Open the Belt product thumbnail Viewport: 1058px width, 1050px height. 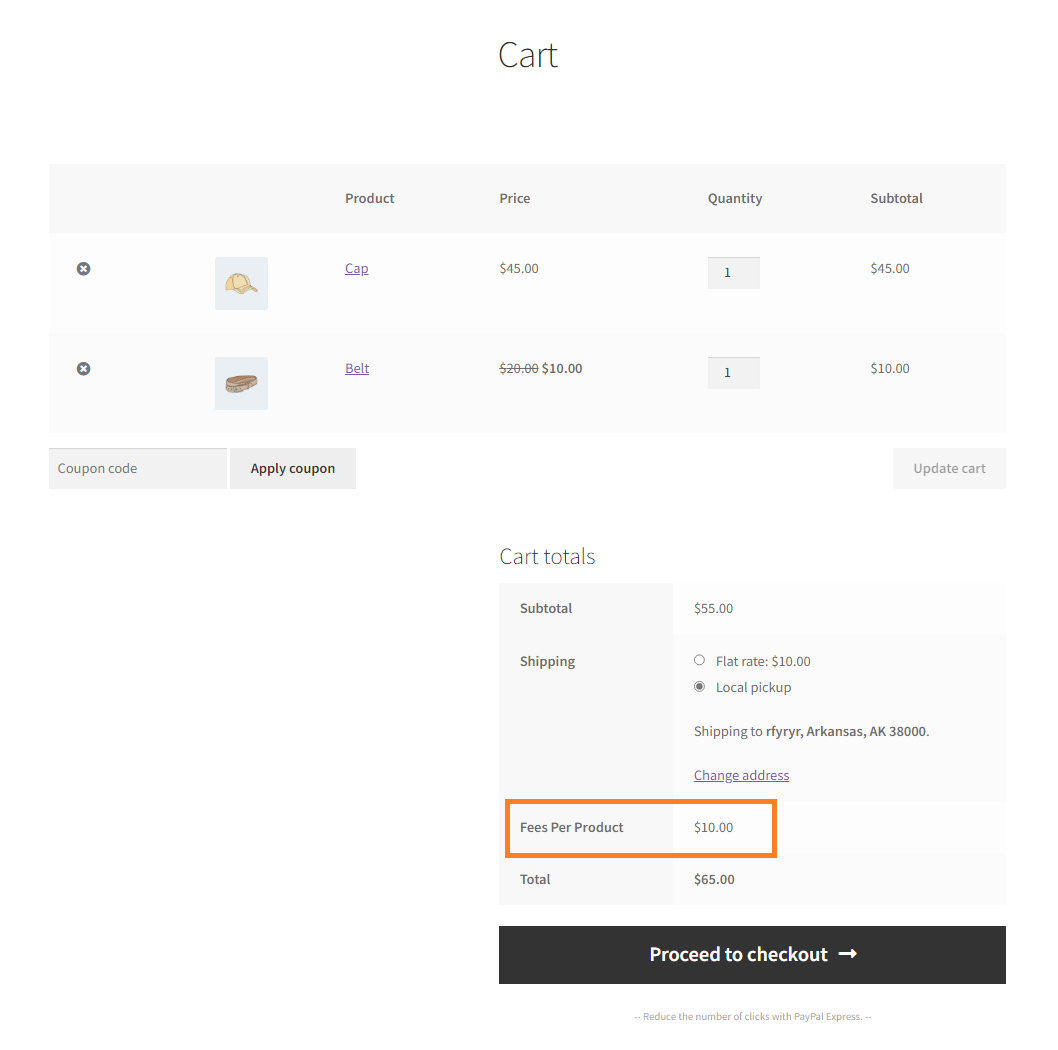tap(242, 383)
